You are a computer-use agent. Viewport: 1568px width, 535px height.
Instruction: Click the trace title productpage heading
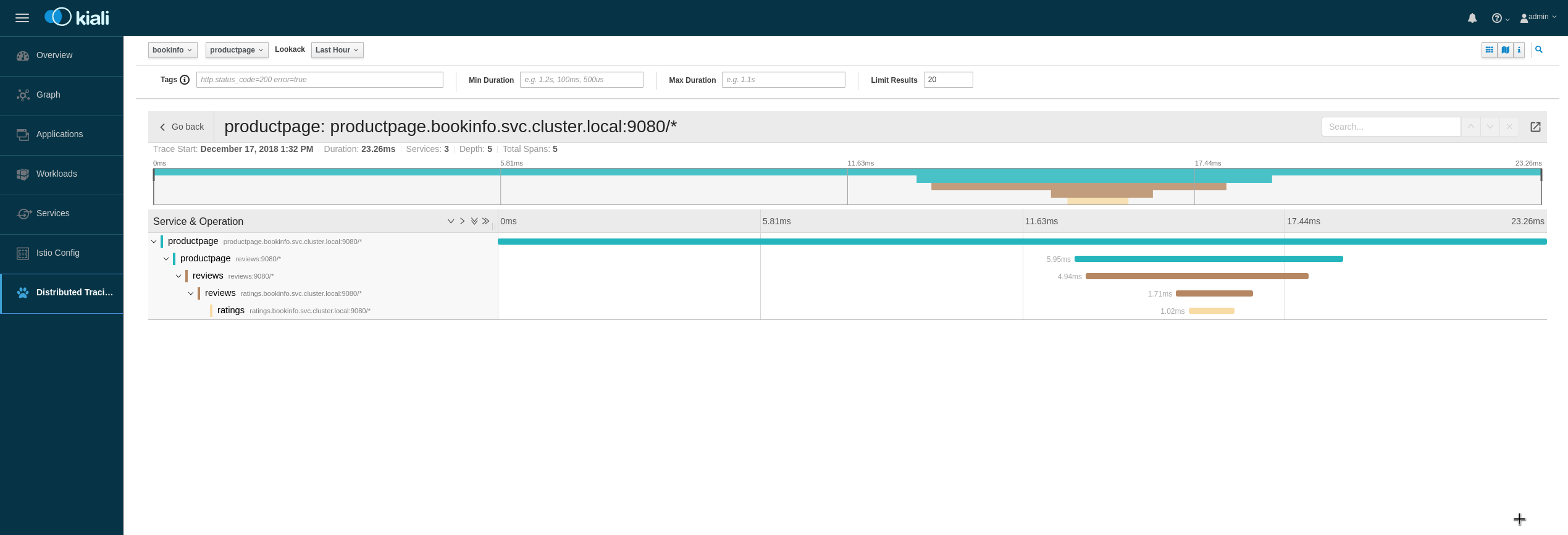click(450, 127)
